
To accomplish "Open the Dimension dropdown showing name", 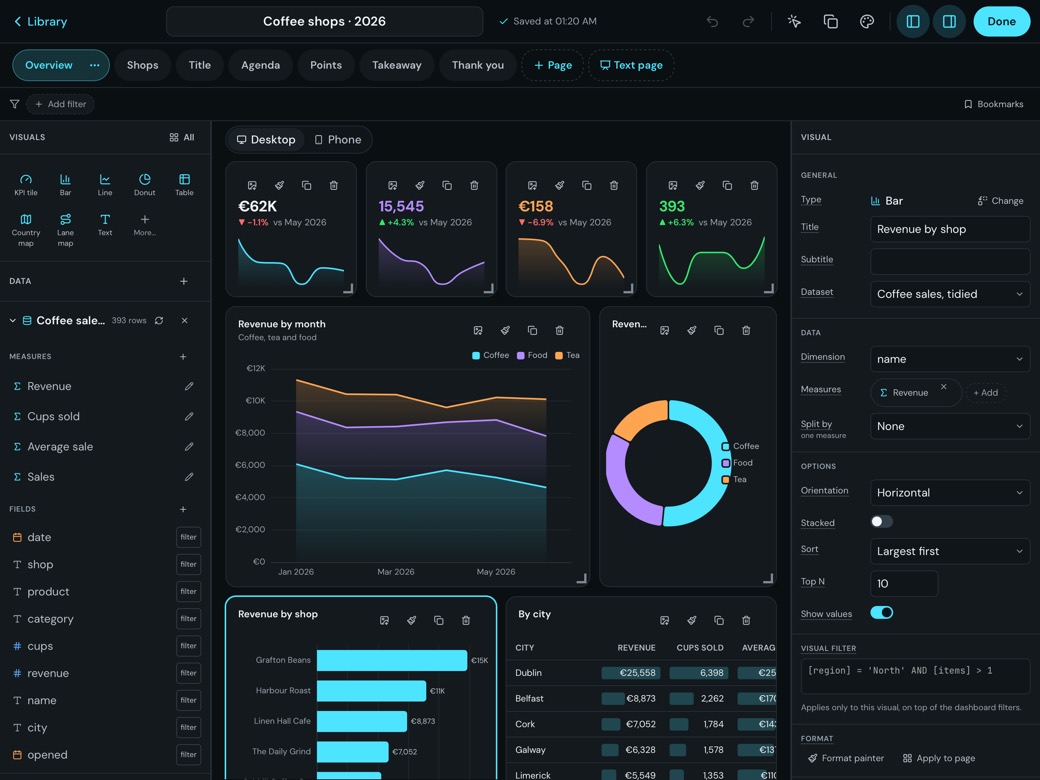I will [x=950, y=359].
